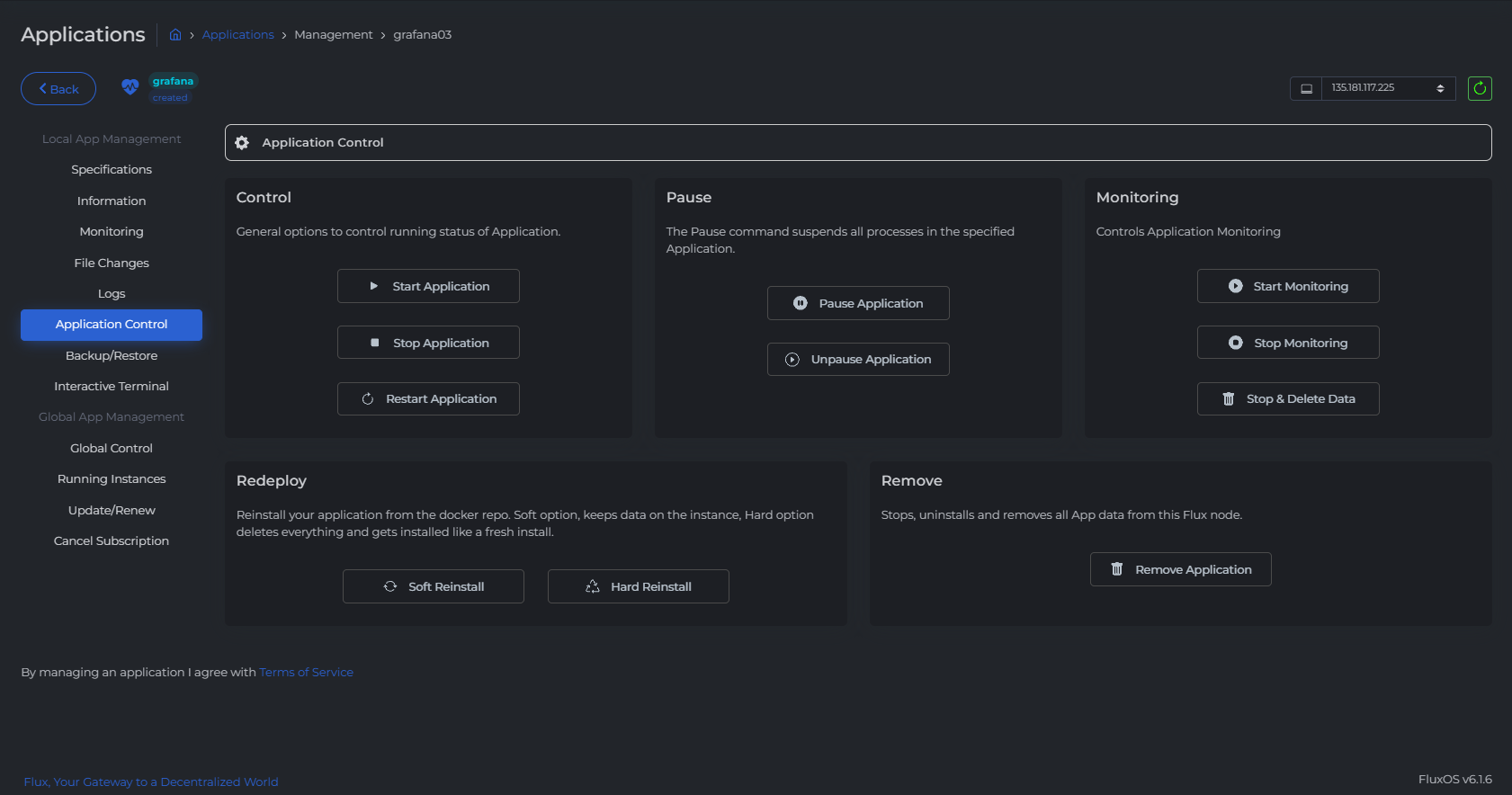
Task: Click the trash icon on Remove Application
Action: click(x=1117, y=569)
